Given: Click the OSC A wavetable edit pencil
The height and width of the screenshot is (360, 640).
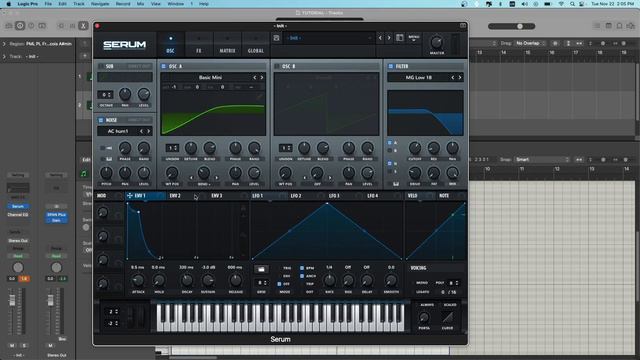Looking at the screenshot, I should (x=259, y=96).
